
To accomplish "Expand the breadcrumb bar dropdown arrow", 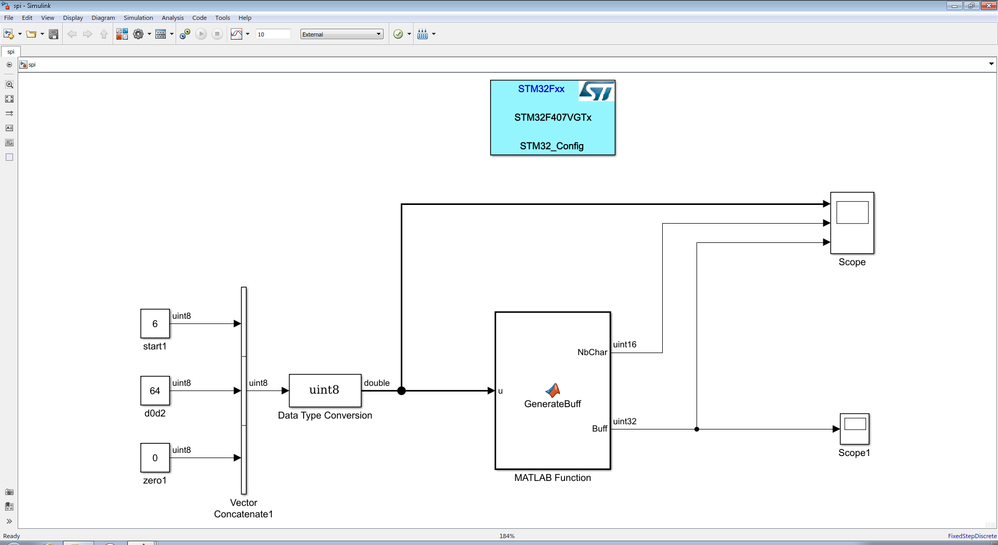I will point(991,64).
